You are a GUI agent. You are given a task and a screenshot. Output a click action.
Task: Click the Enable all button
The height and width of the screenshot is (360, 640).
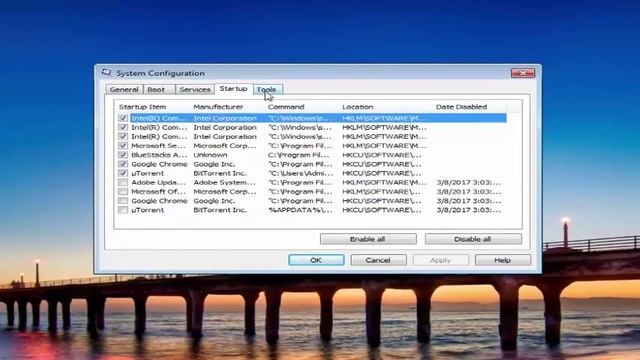point(368,239)
